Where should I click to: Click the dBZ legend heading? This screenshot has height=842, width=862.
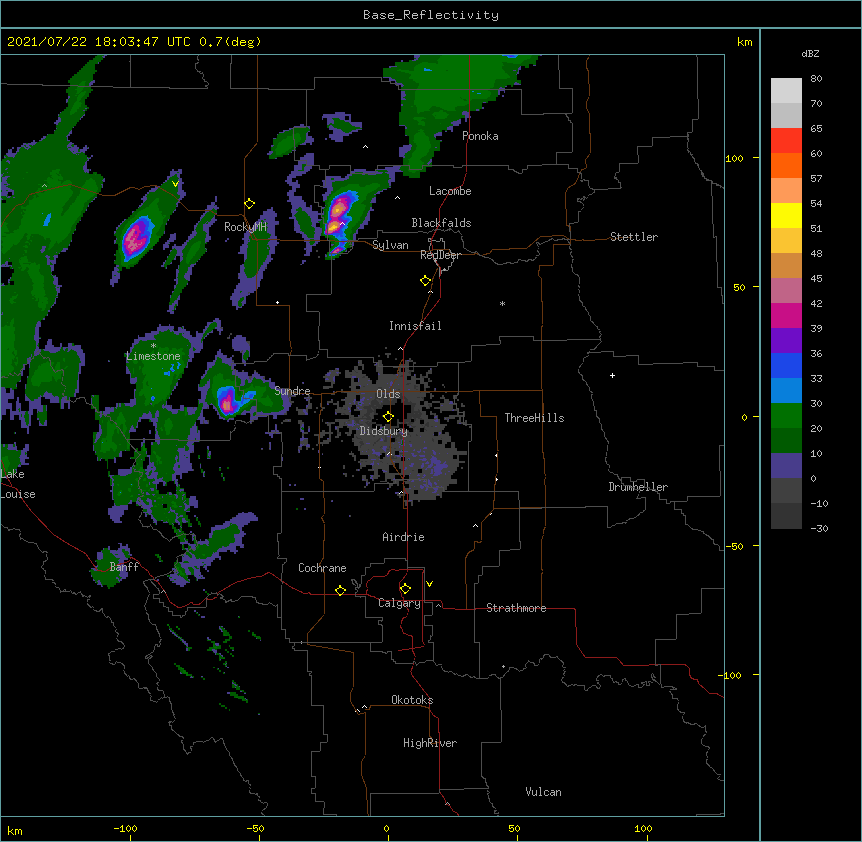810,53
